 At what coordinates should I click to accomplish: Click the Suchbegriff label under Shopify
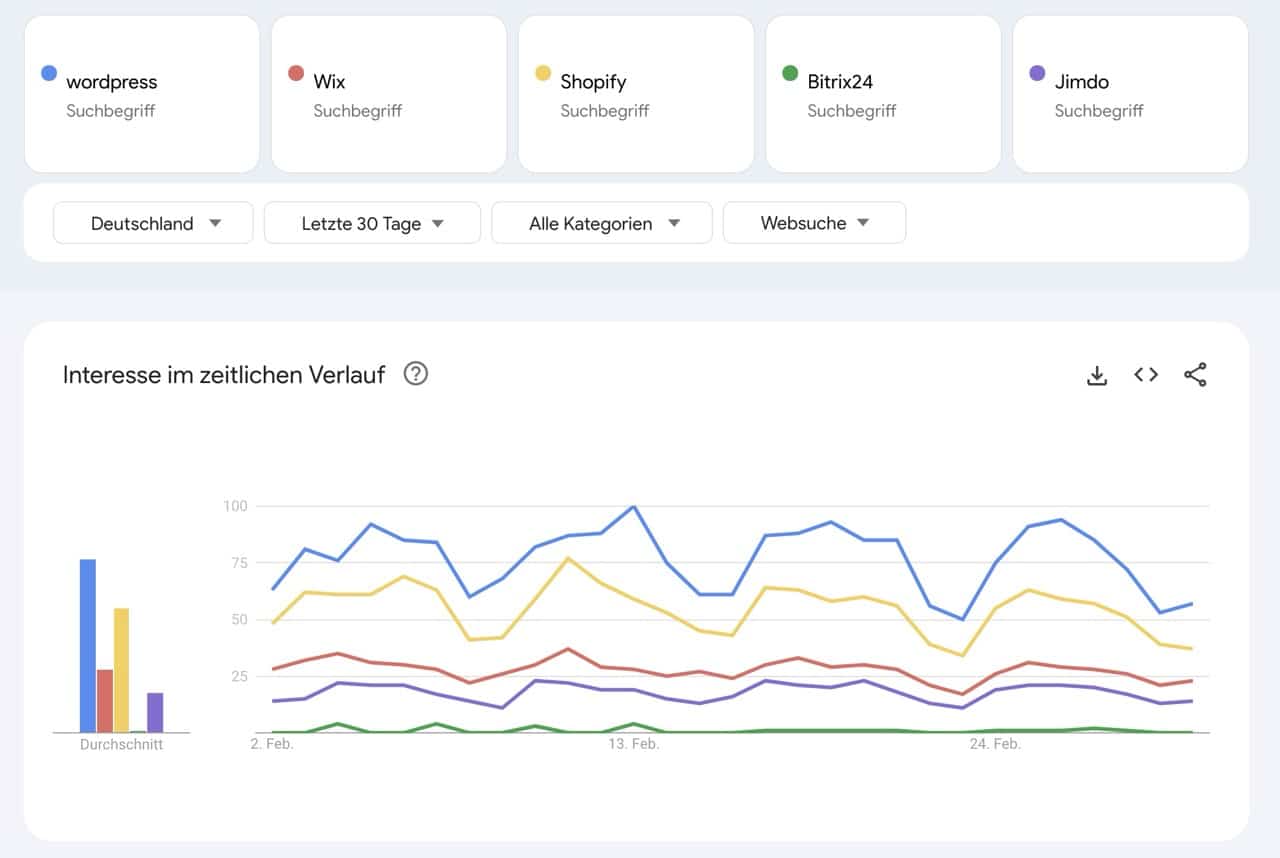[x=605, y=111]
